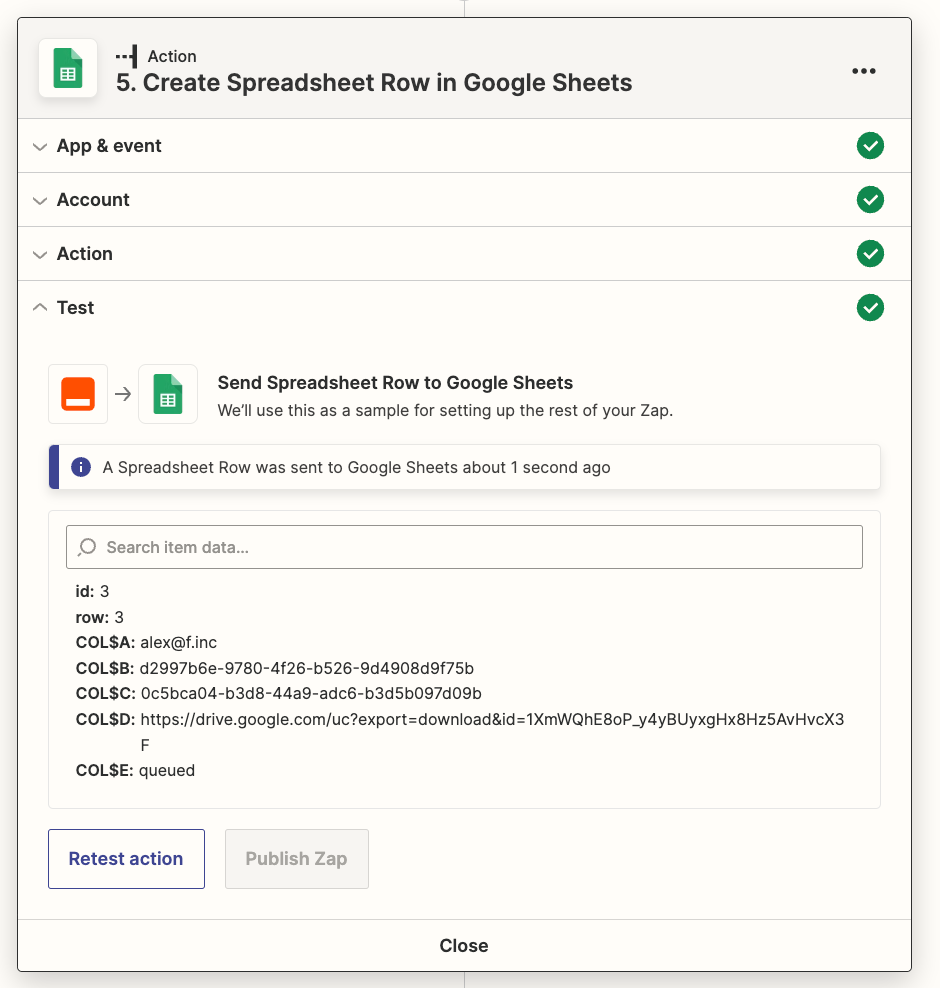Click the Spreadsheet Row sent notification message

pyautogui.click(x=357, y=468)
